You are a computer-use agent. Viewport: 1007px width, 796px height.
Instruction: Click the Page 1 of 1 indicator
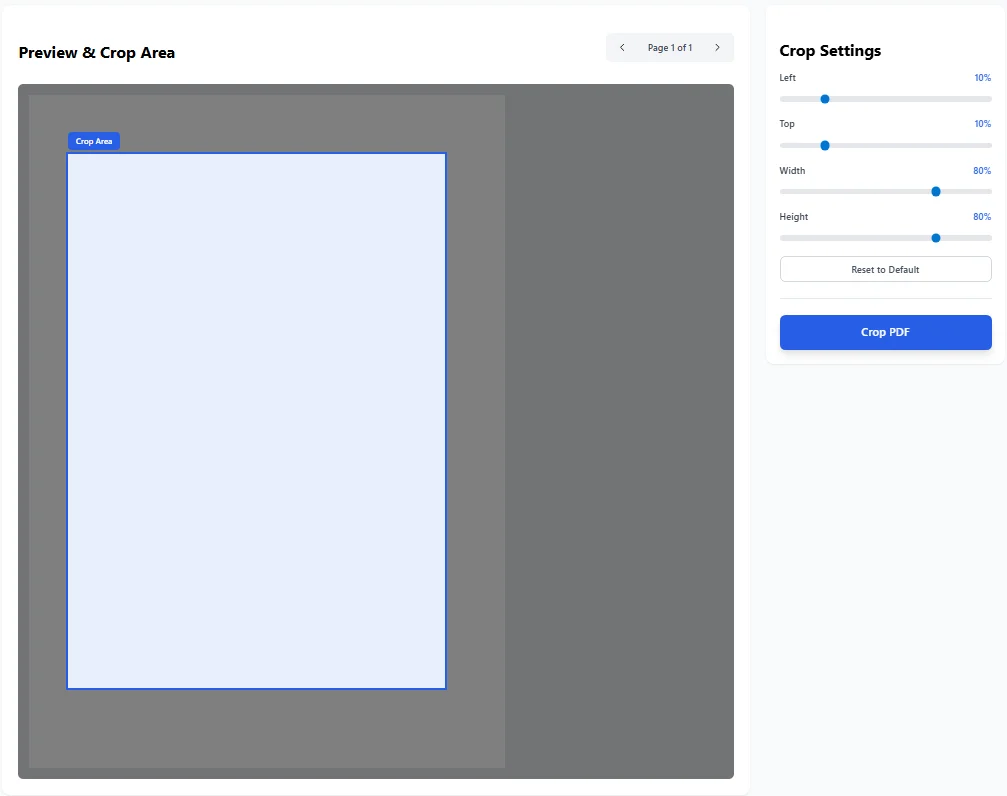tap(670, 47)
